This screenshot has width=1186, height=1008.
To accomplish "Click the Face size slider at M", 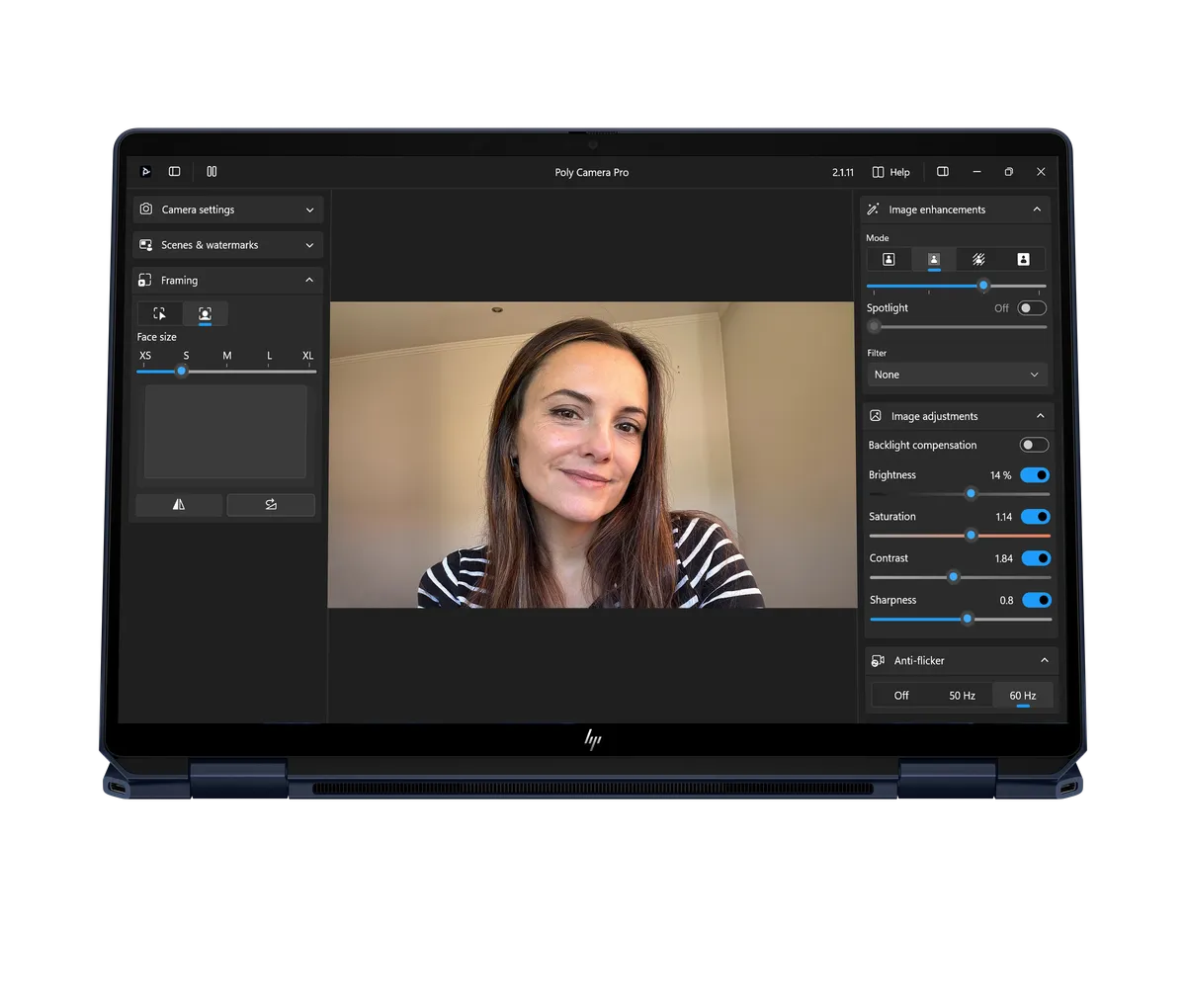I will click(x=227, y=372).
